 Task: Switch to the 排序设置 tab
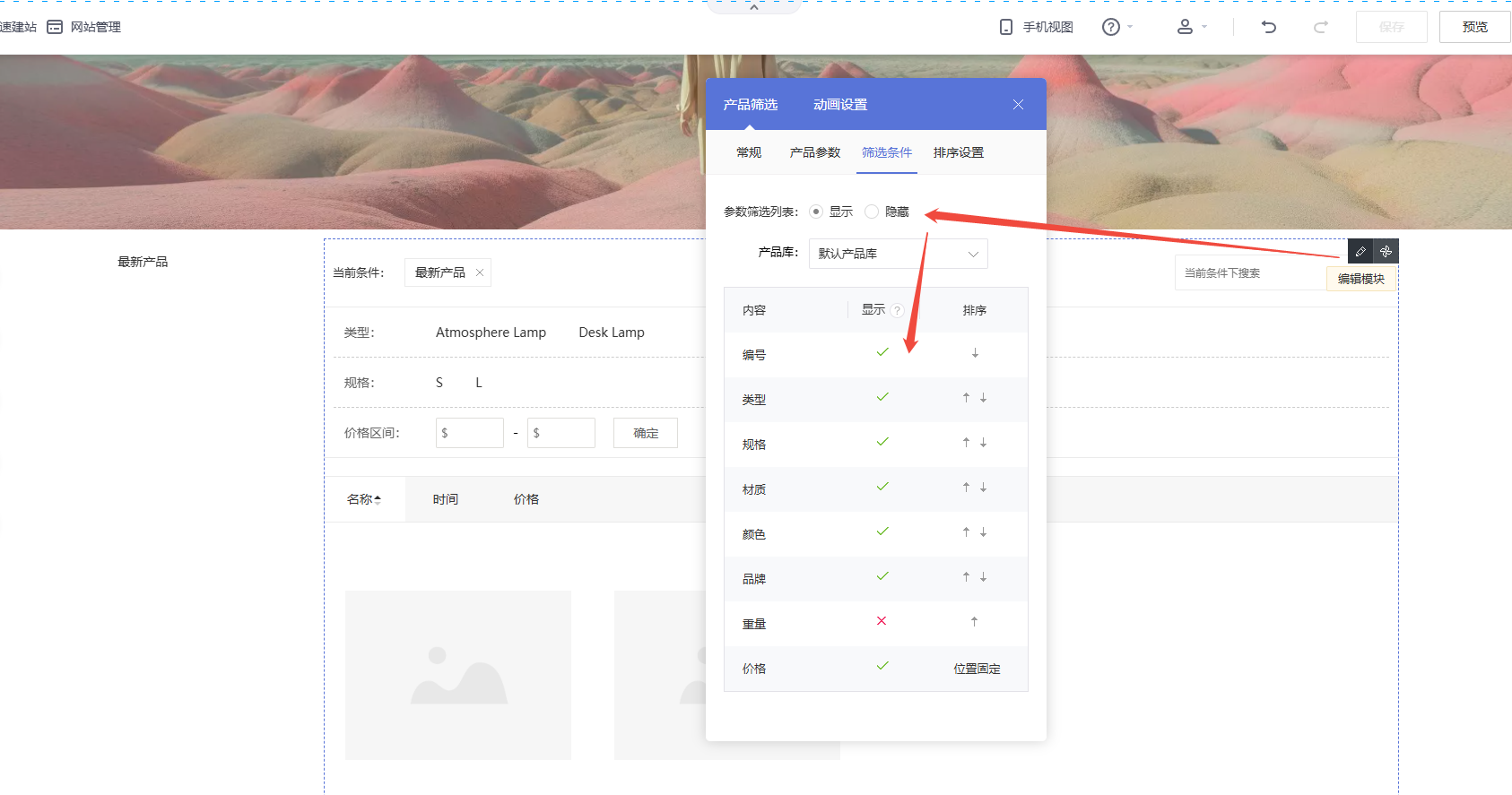click(x=958, y=152)
